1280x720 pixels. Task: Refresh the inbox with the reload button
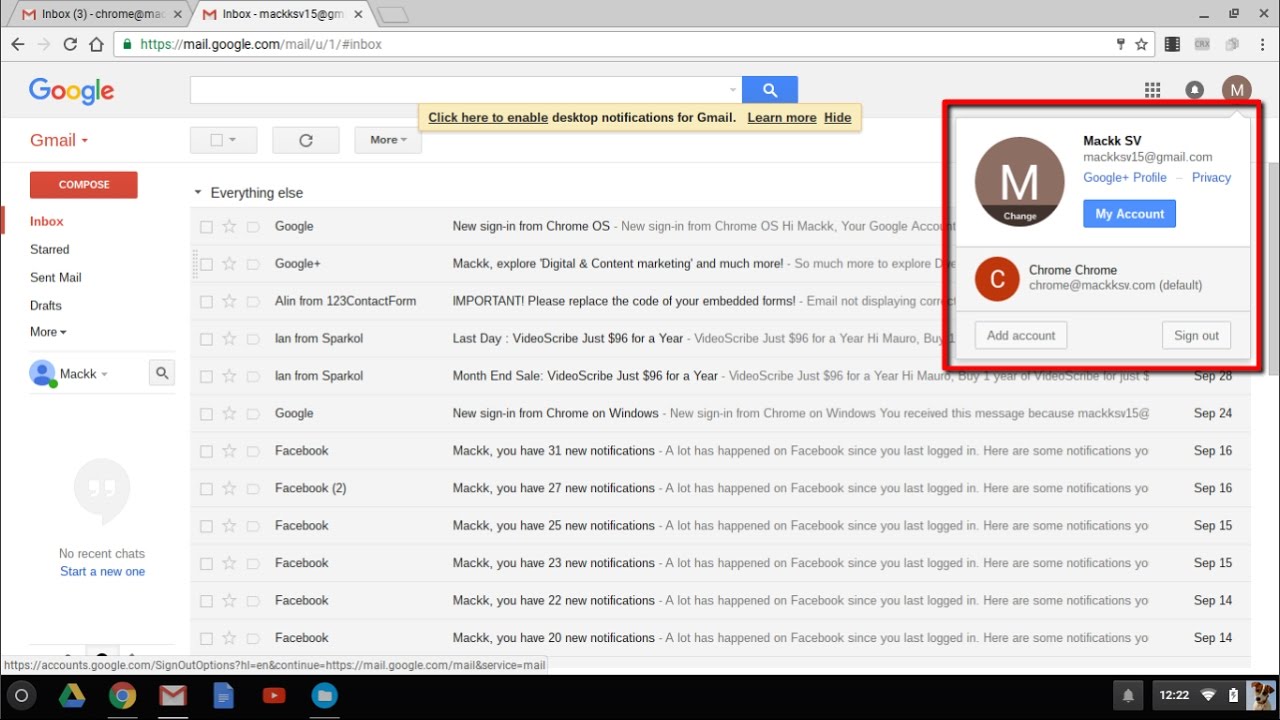(x=306, y=140)
